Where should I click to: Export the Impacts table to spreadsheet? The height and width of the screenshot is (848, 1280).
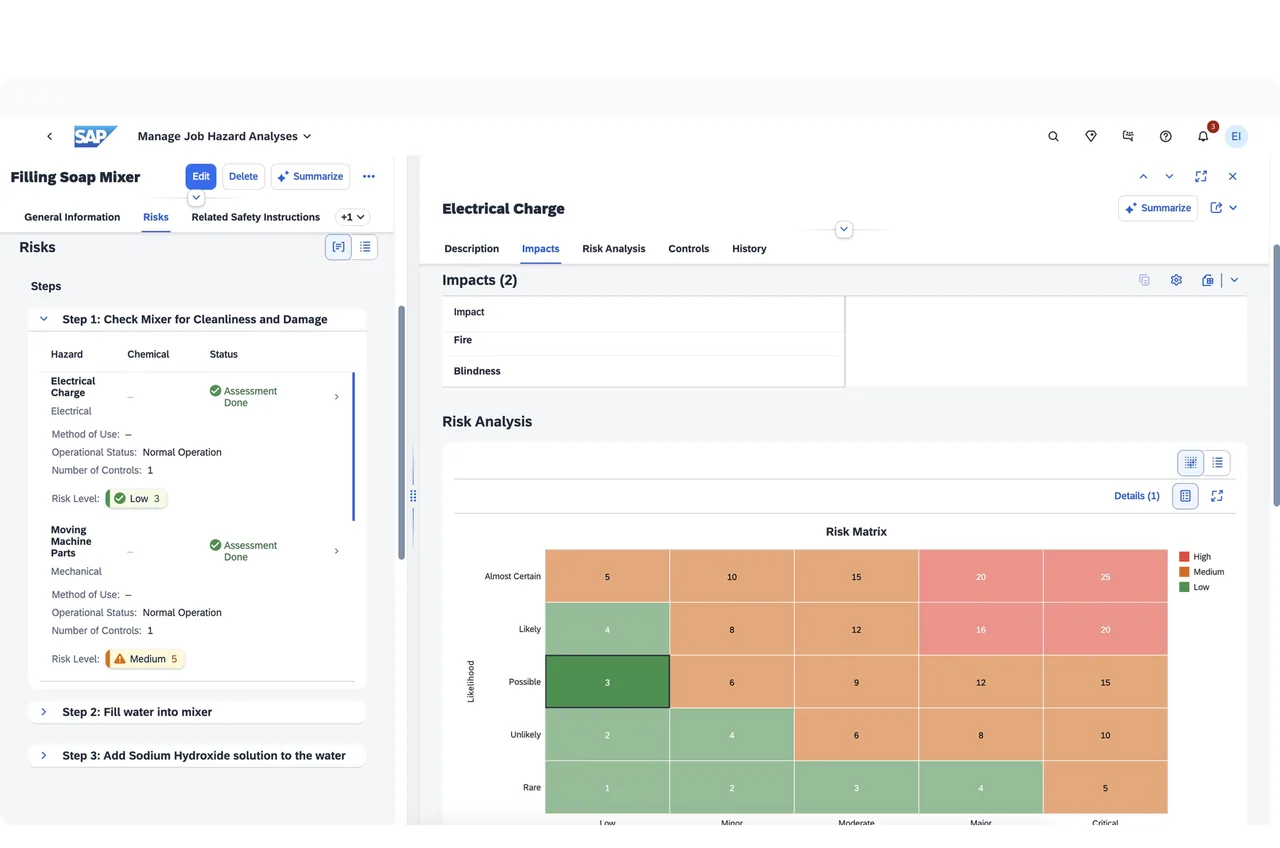[1208, 280]
